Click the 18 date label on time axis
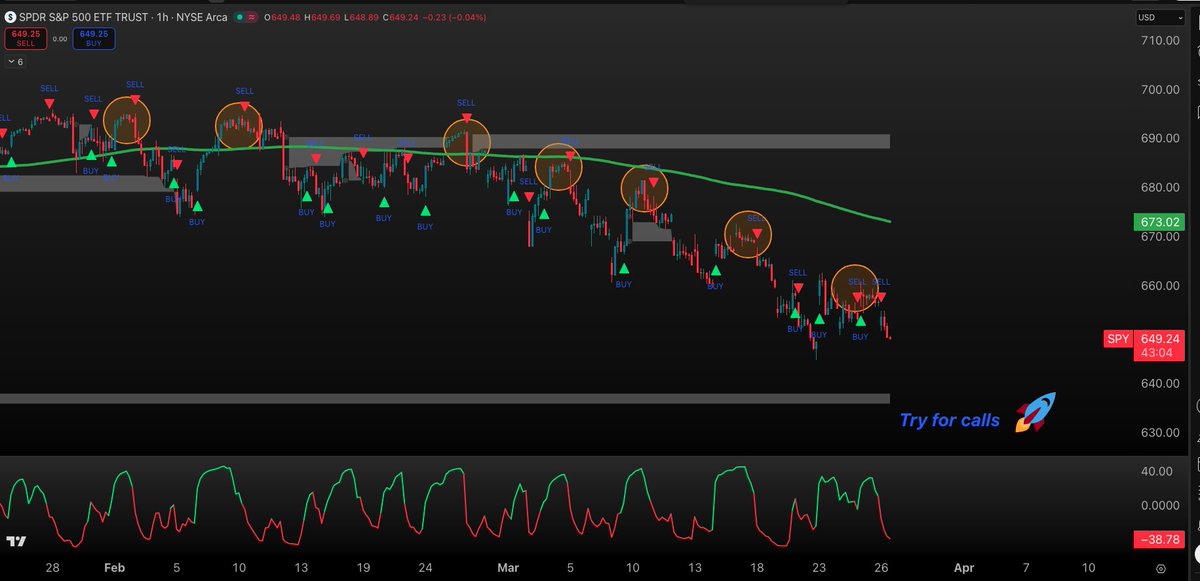1200x581 pixels. (x=757, y=567)
